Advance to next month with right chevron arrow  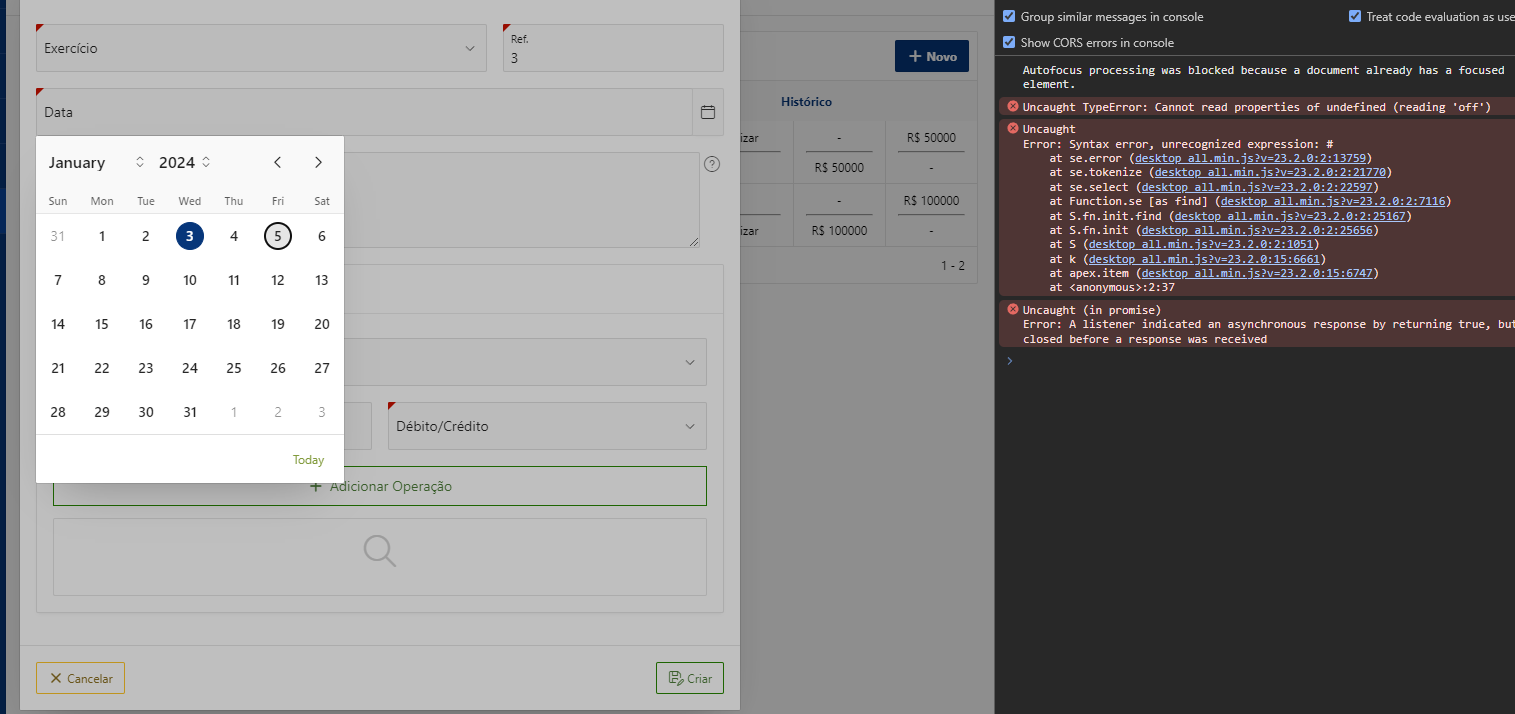(318, 162)
